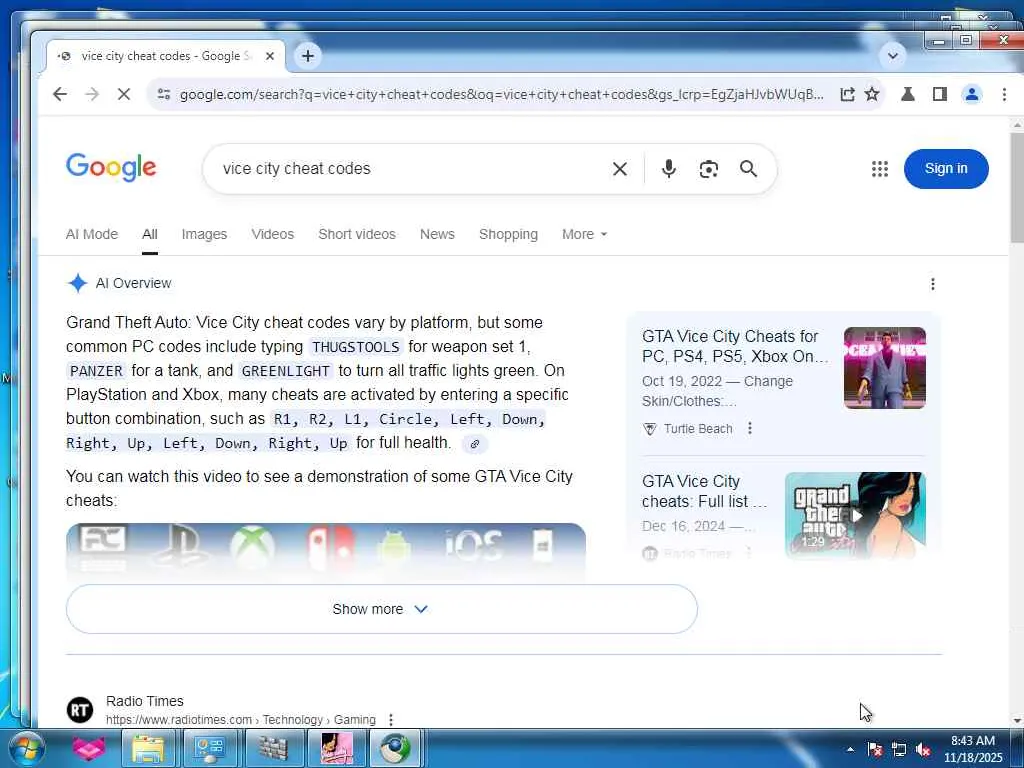Open source link chip after full health
1024x768 pixels.
[475, 444]
